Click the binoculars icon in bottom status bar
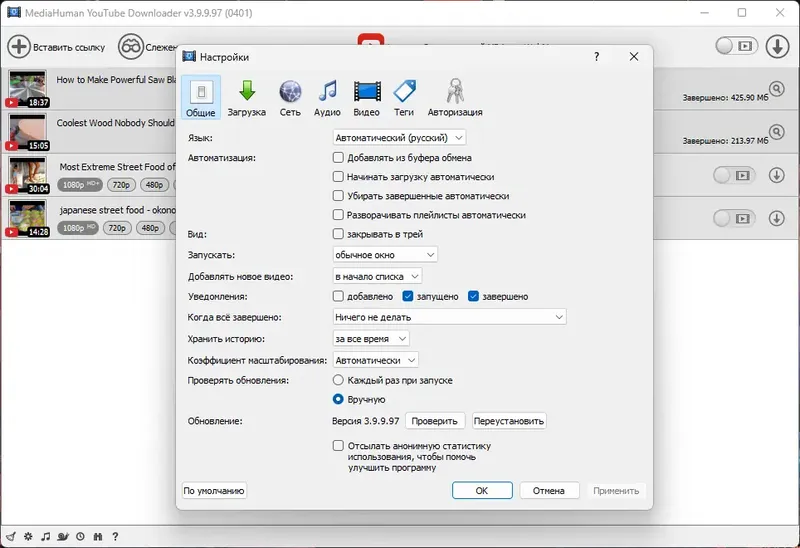The height and width of the screenshot is (548, 800). point(98,536)
